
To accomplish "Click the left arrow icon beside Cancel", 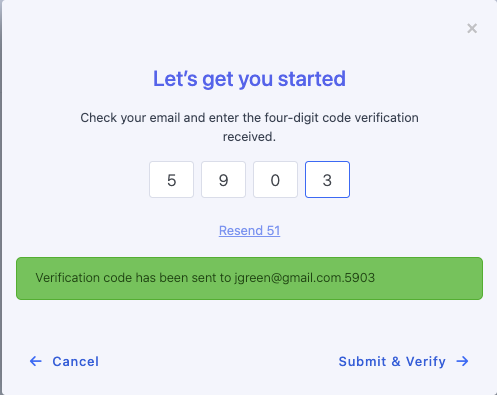I will point(36,361).
